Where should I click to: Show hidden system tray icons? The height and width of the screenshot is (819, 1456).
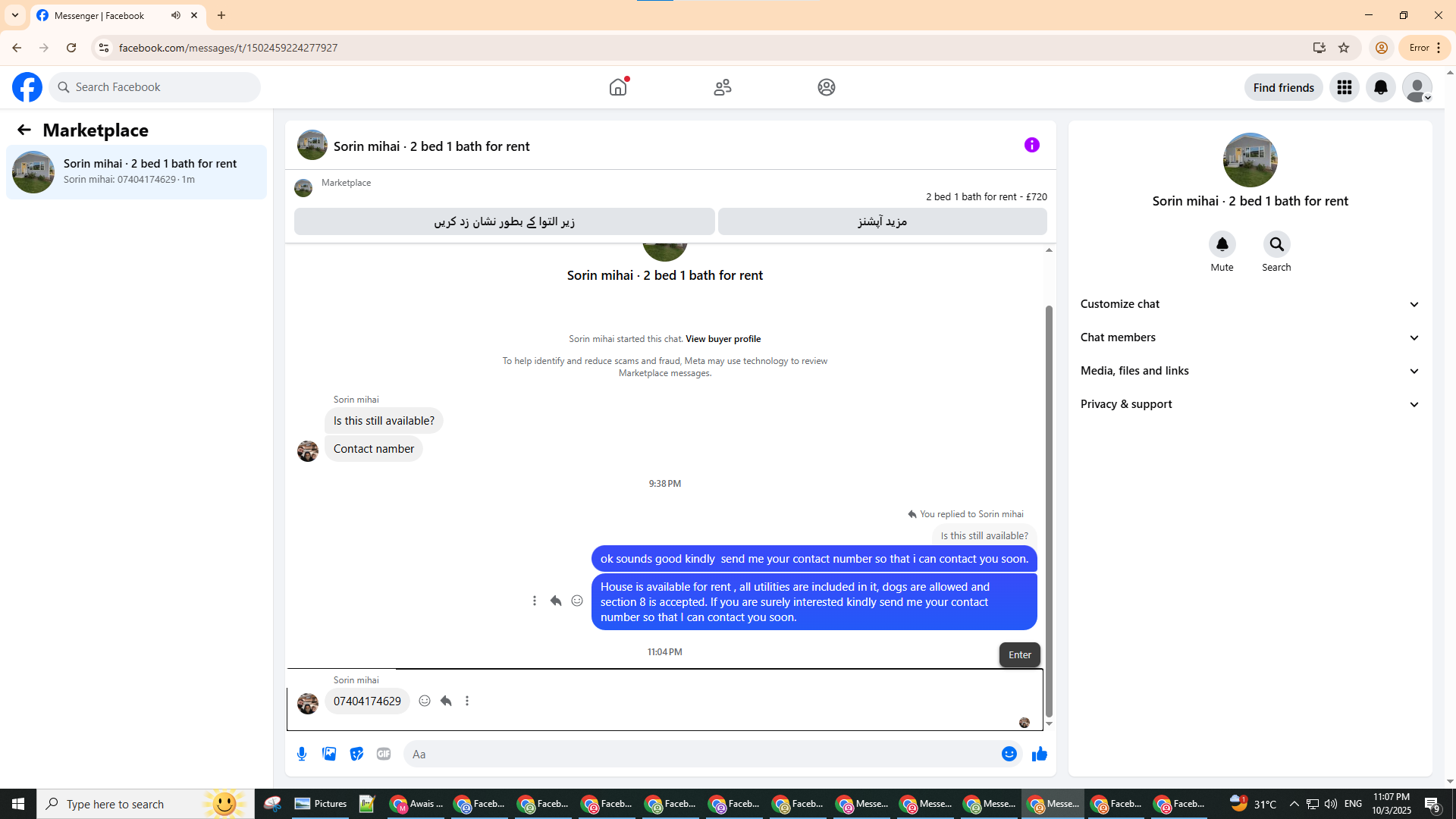(x=1294, y=804)
